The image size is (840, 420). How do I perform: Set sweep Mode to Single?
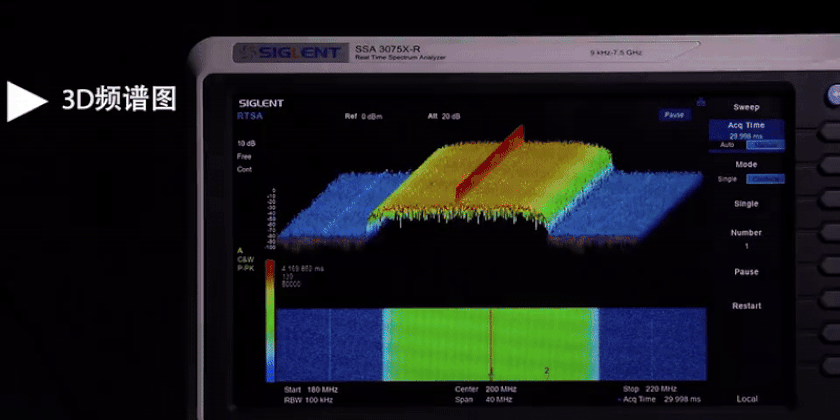[x=727, y=179]
